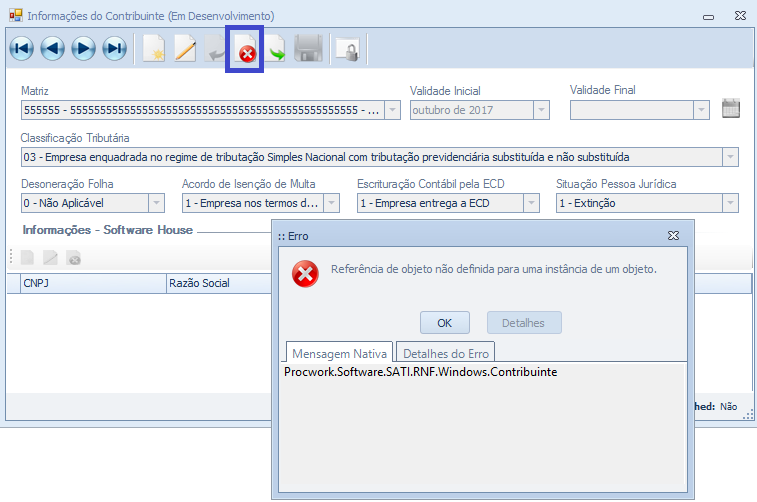Click the grayed undo arrow icon
This screenshot has height=502, width=757.
[x=215, y=48]
